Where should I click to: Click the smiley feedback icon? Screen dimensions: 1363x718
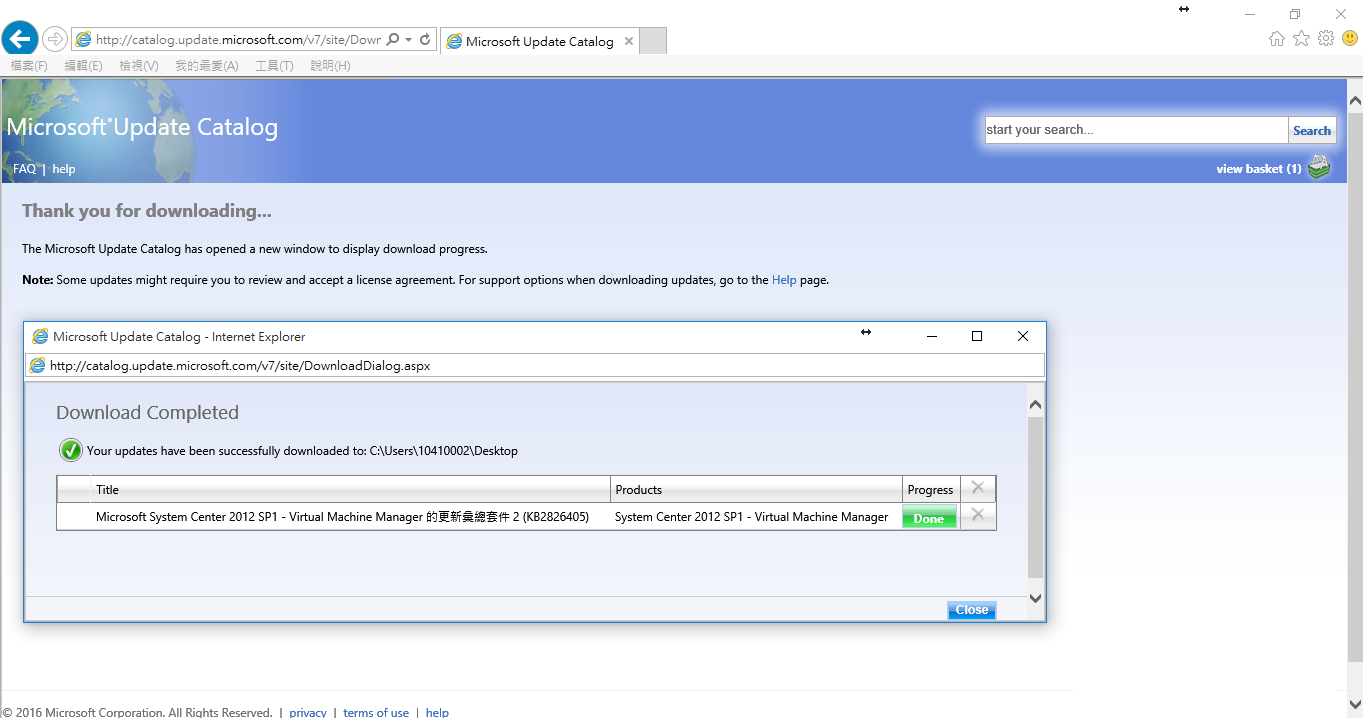1350,39
